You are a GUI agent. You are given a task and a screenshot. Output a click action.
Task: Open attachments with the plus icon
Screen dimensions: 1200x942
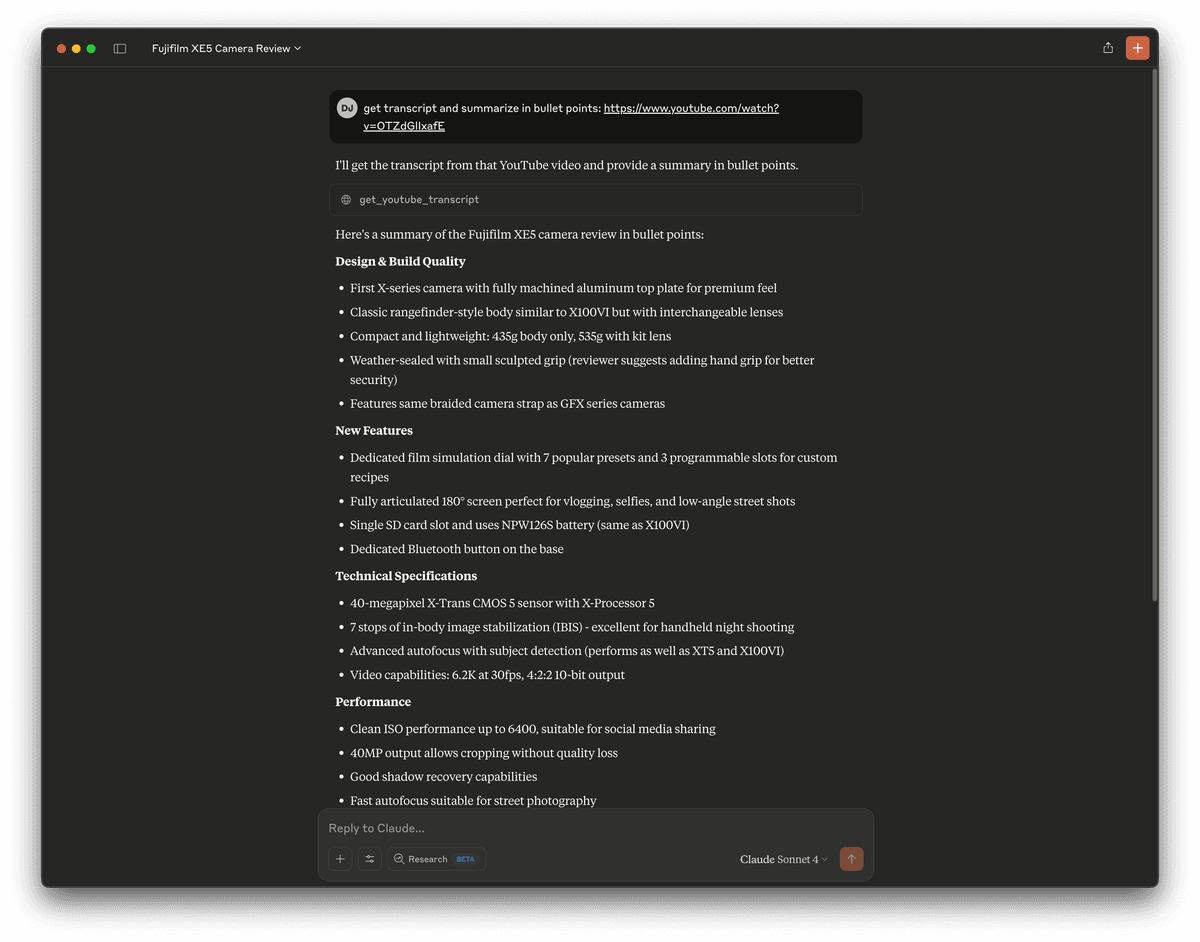(340, 859)
